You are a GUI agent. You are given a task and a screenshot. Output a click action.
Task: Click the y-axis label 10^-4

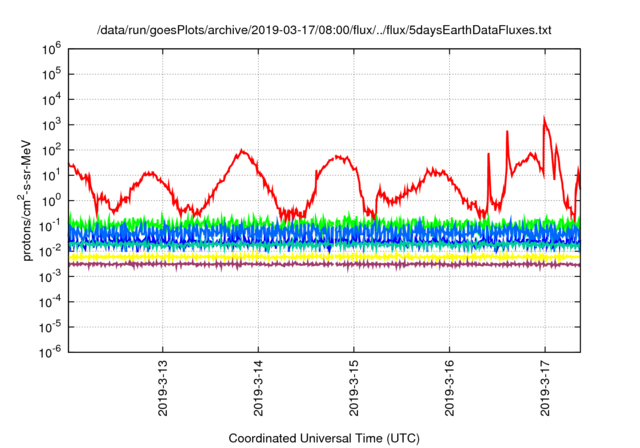[51, 302]
